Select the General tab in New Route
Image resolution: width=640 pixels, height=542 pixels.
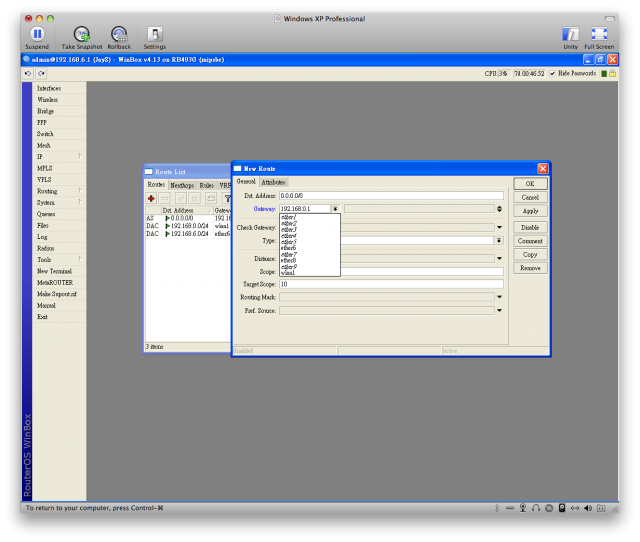(246, 182)
